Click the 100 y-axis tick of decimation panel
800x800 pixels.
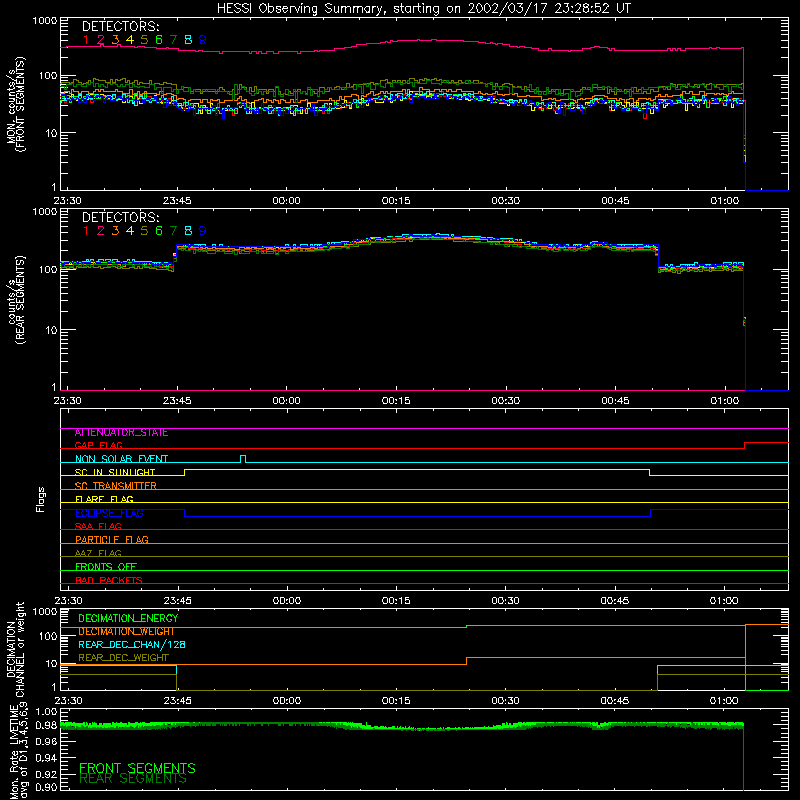click(48, 636)
